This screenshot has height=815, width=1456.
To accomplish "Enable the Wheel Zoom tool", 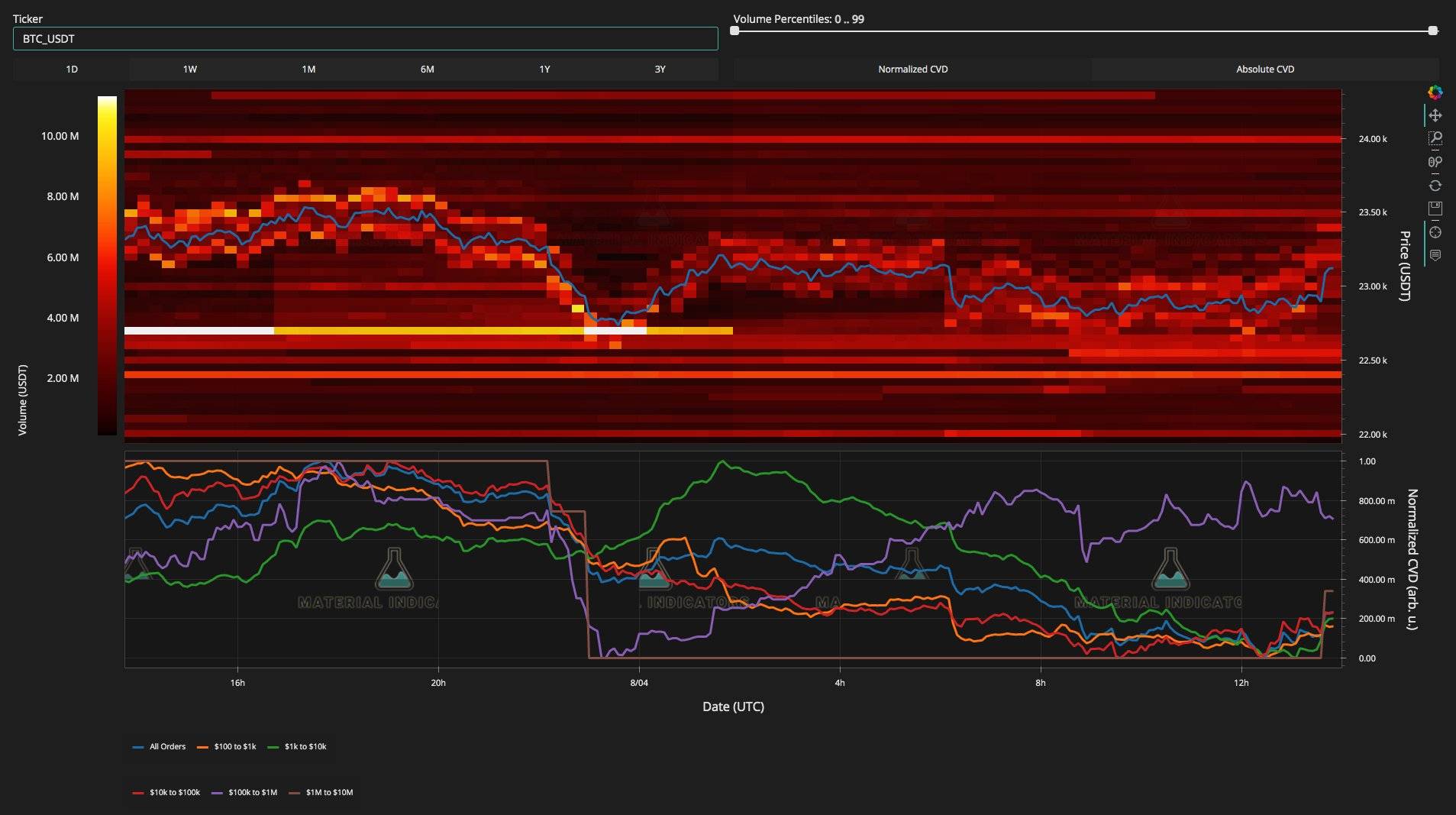I will [1436, 162].
